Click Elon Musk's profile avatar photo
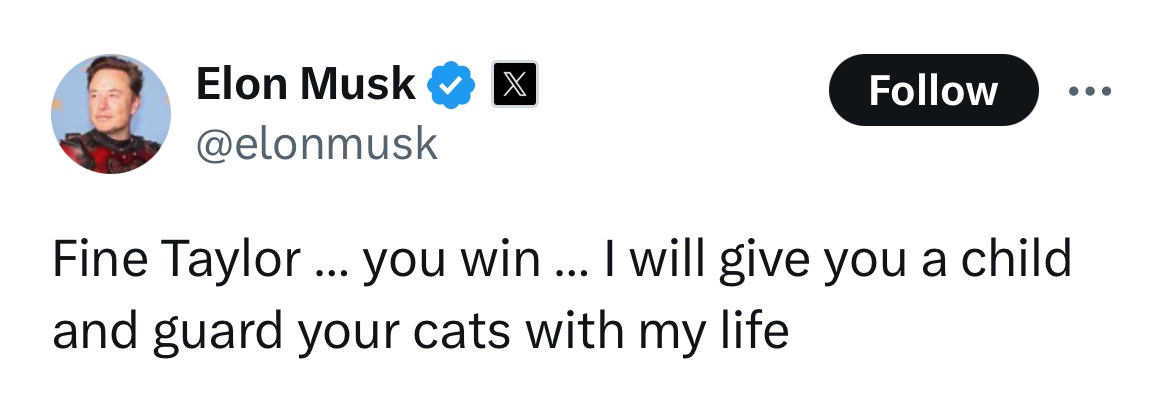 click(x=111, y=114)
